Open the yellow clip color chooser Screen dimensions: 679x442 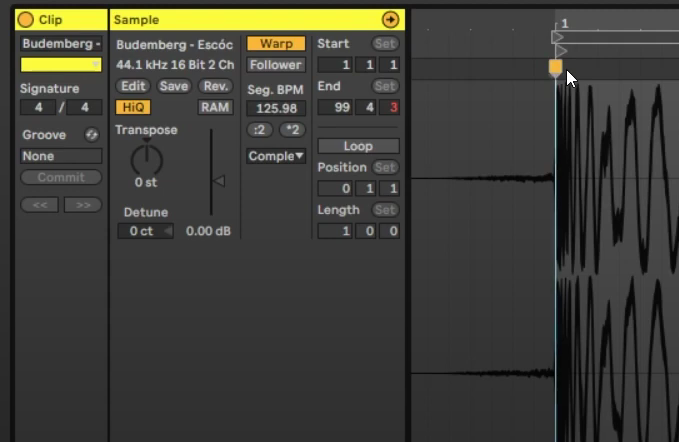[61, 65]
